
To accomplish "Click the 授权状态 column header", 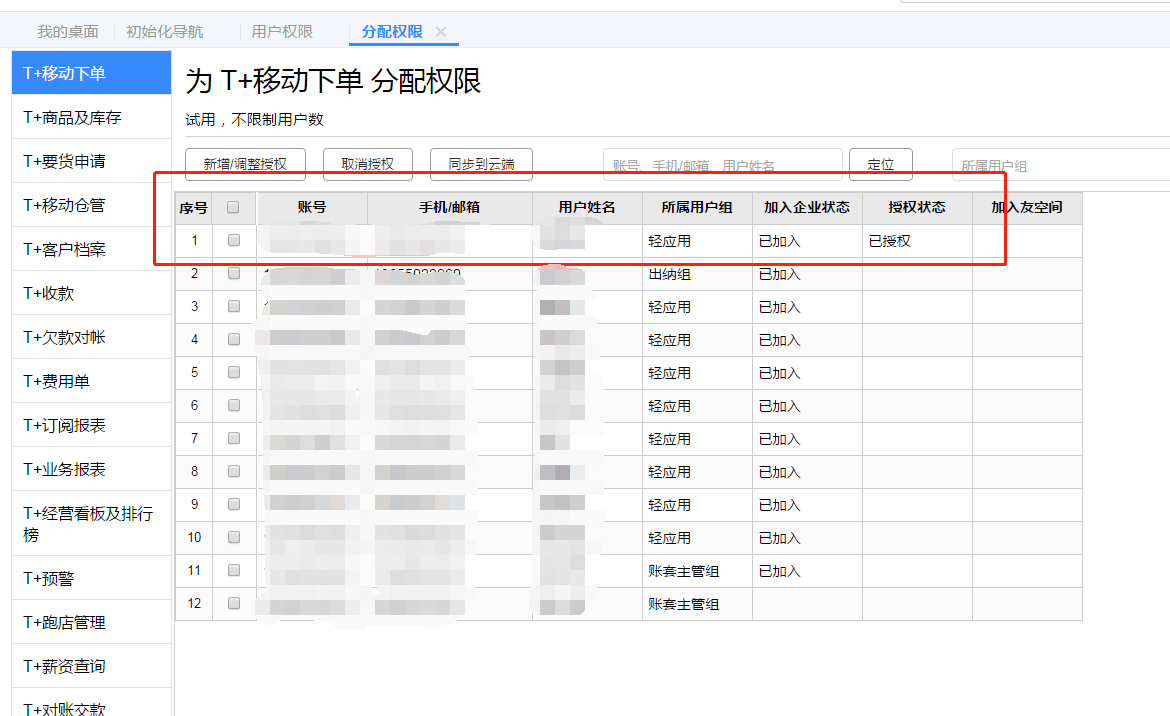I will (x=917, y=207).
